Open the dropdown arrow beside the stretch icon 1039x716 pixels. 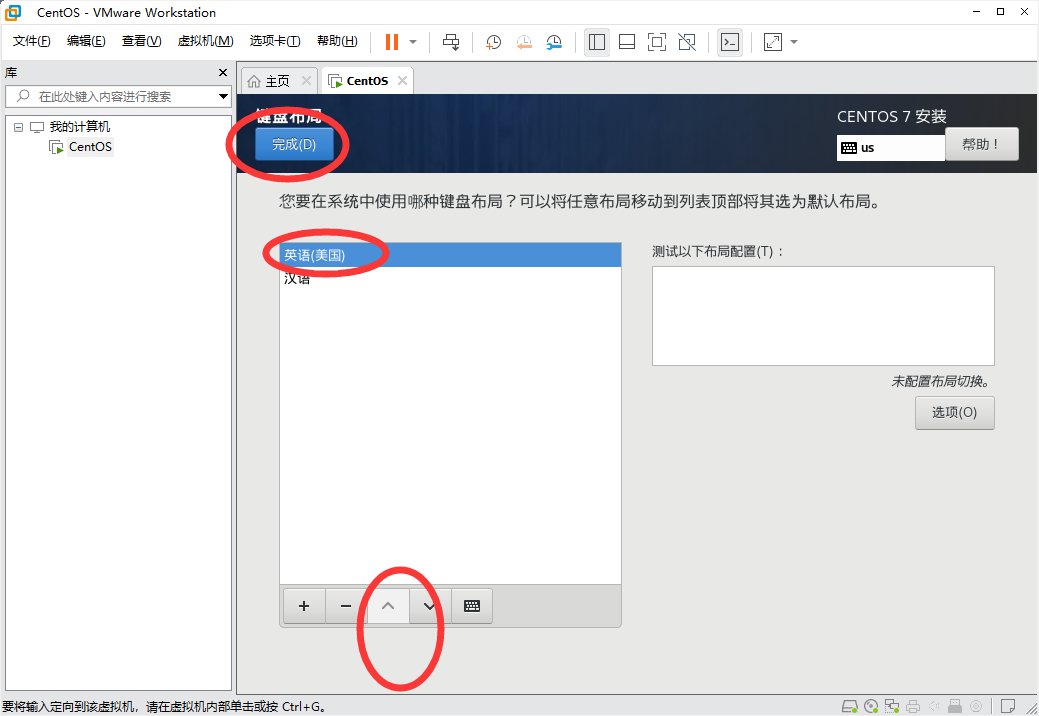794,42
